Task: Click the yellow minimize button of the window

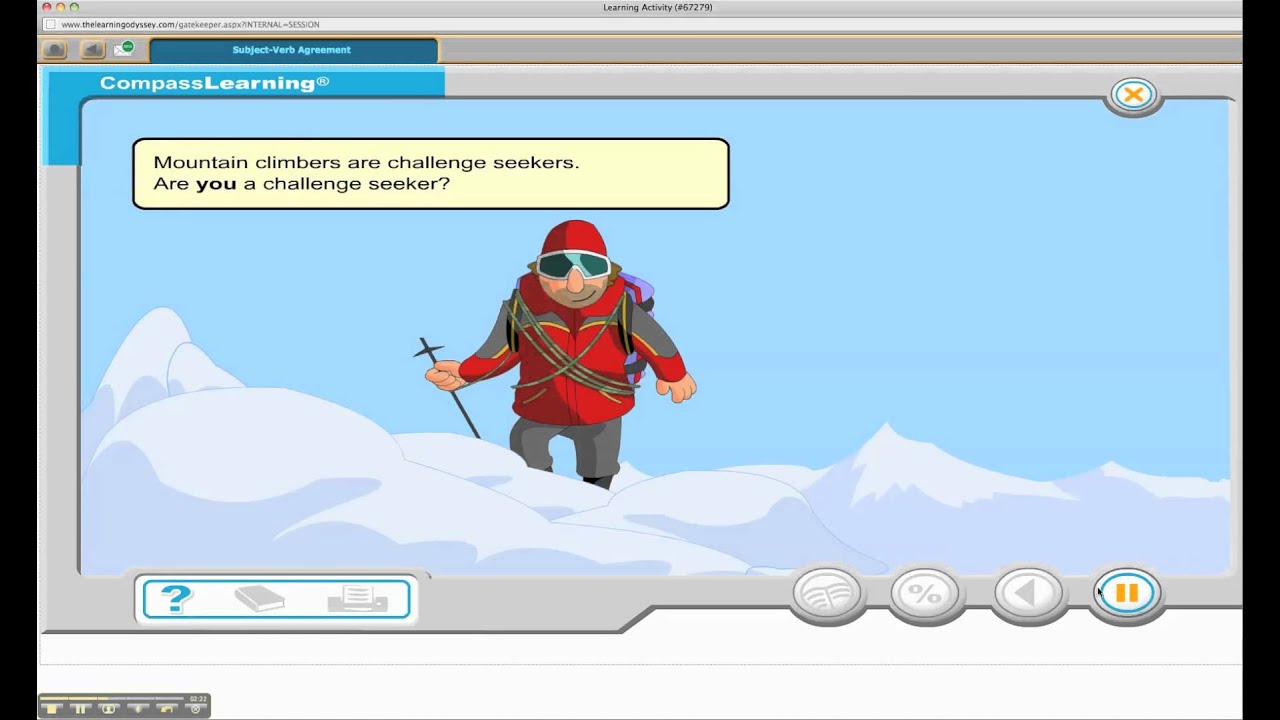Action: [x=60, y=8]
